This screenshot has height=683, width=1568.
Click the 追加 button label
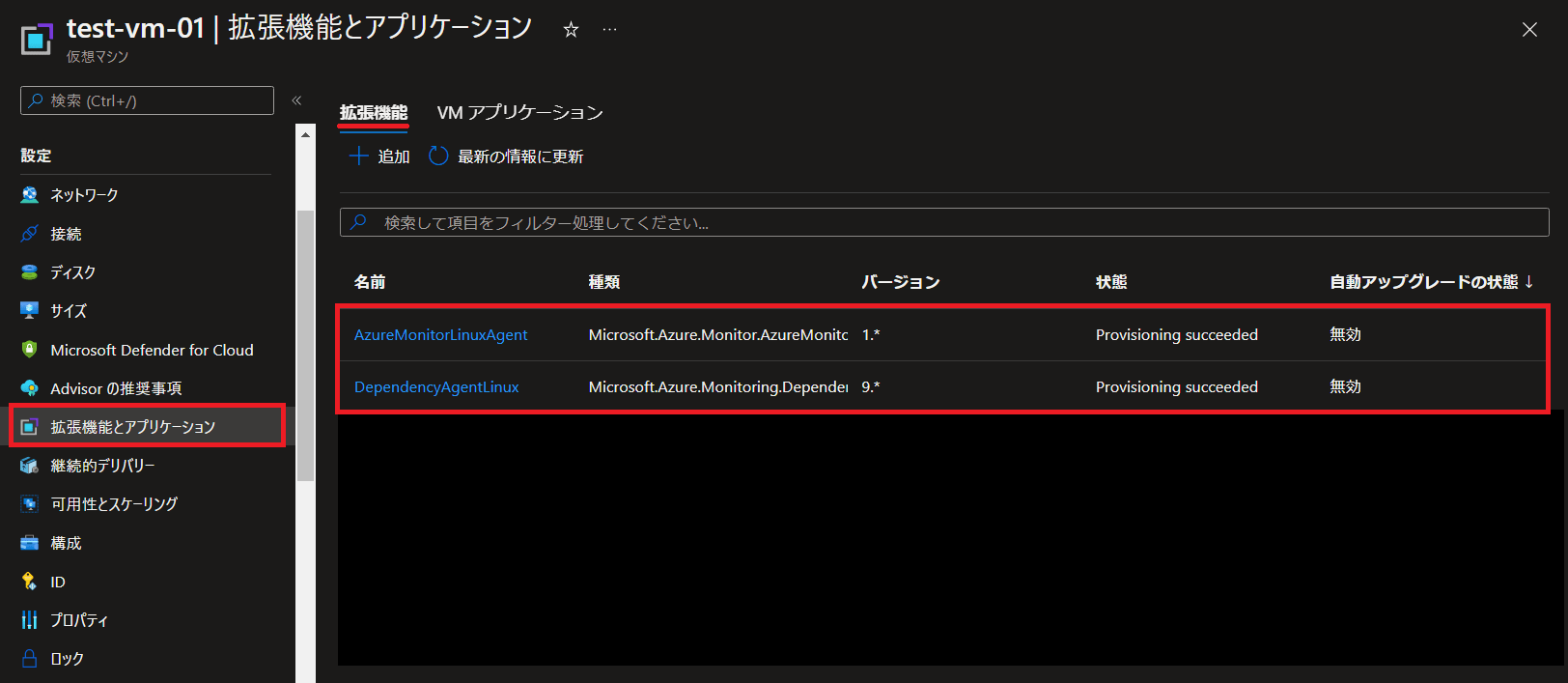[x=394, y=157]
